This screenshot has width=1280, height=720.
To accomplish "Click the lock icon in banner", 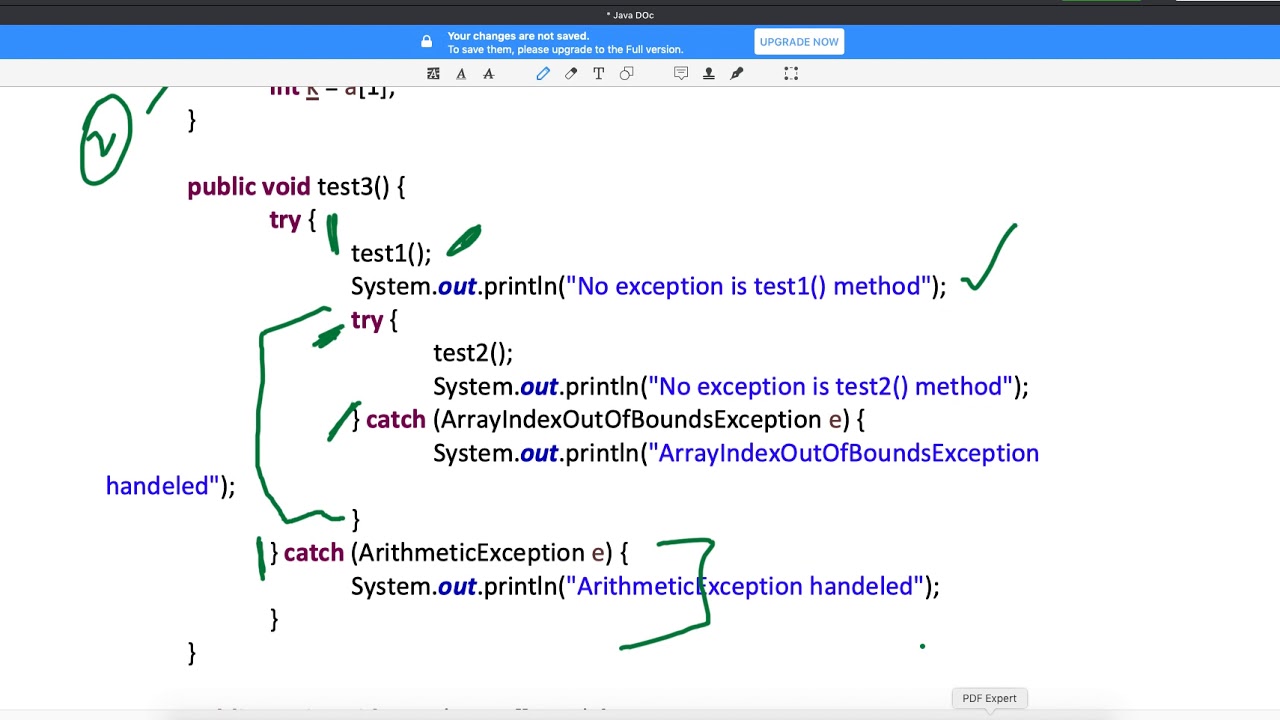I will 427,42.
